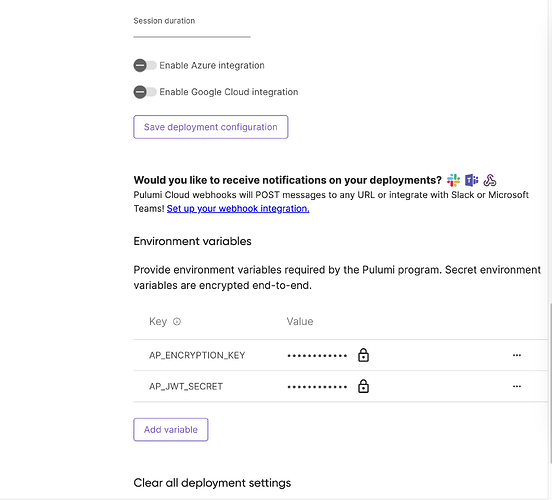
Task: Click the info icon beside Key
Action: 177,321
